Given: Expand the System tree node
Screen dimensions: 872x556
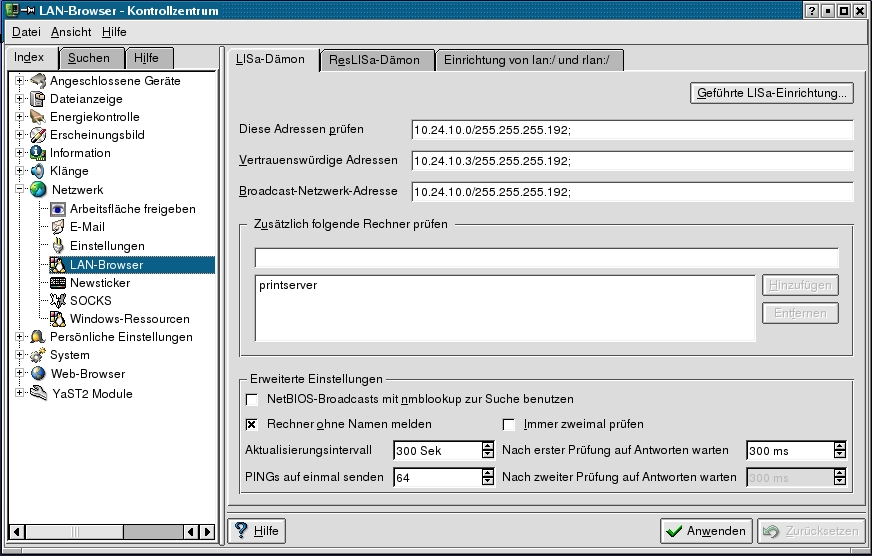Looking at the screenshot, I should tap(19, 355).
